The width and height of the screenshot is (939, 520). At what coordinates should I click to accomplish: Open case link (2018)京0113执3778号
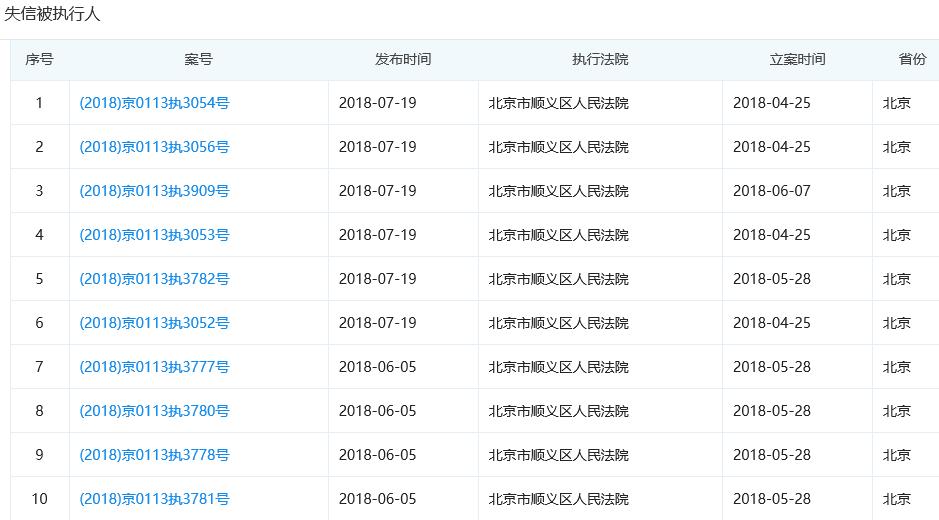pos(155,455)
